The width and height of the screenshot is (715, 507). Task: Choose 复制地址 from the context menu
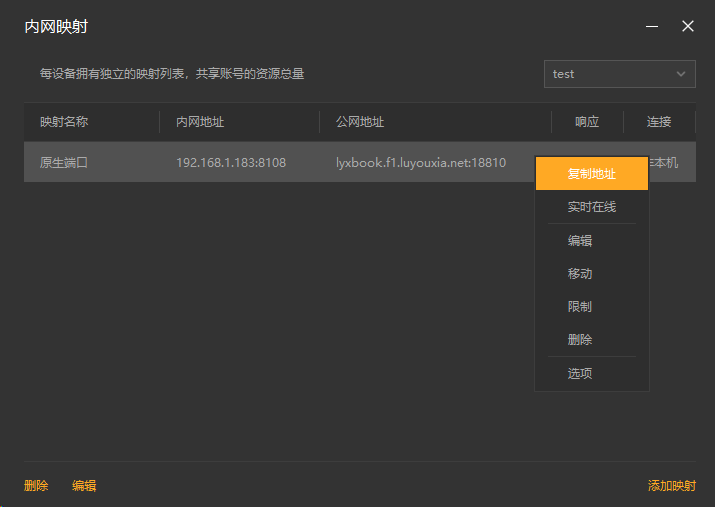(x=591, y=174)
